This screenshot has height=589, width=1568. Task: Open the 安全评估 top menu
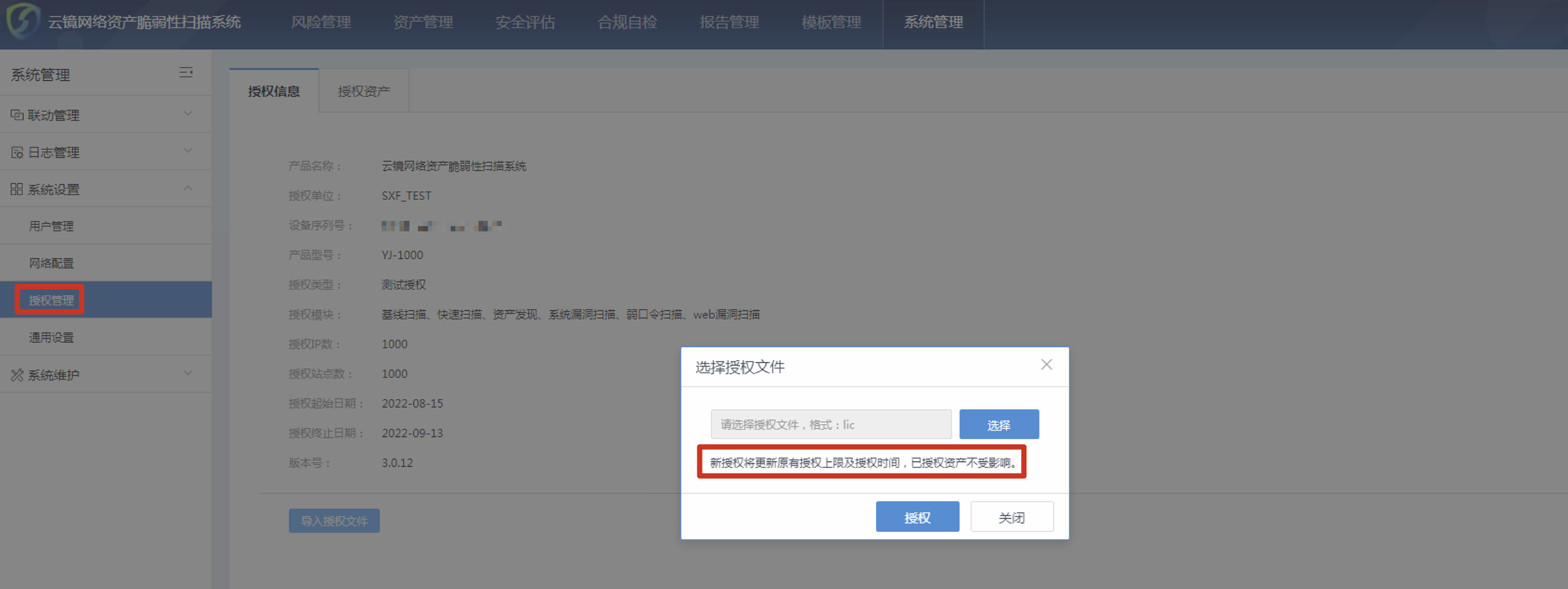(525, 22)
